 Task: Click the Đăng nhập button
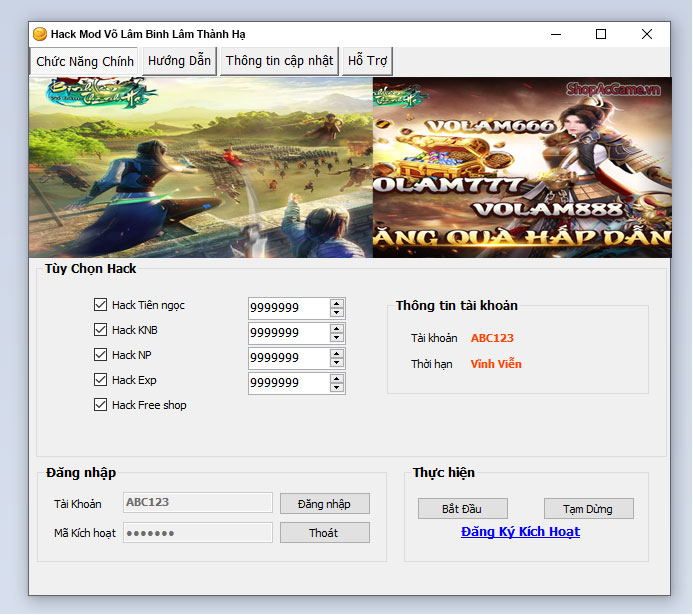pyautogui.click(x=324, y=504)
